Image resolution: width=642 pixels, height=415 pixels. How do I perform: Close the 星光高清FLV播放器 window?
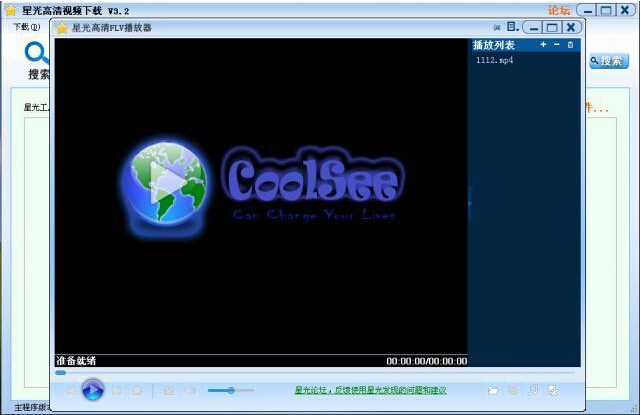571,28
